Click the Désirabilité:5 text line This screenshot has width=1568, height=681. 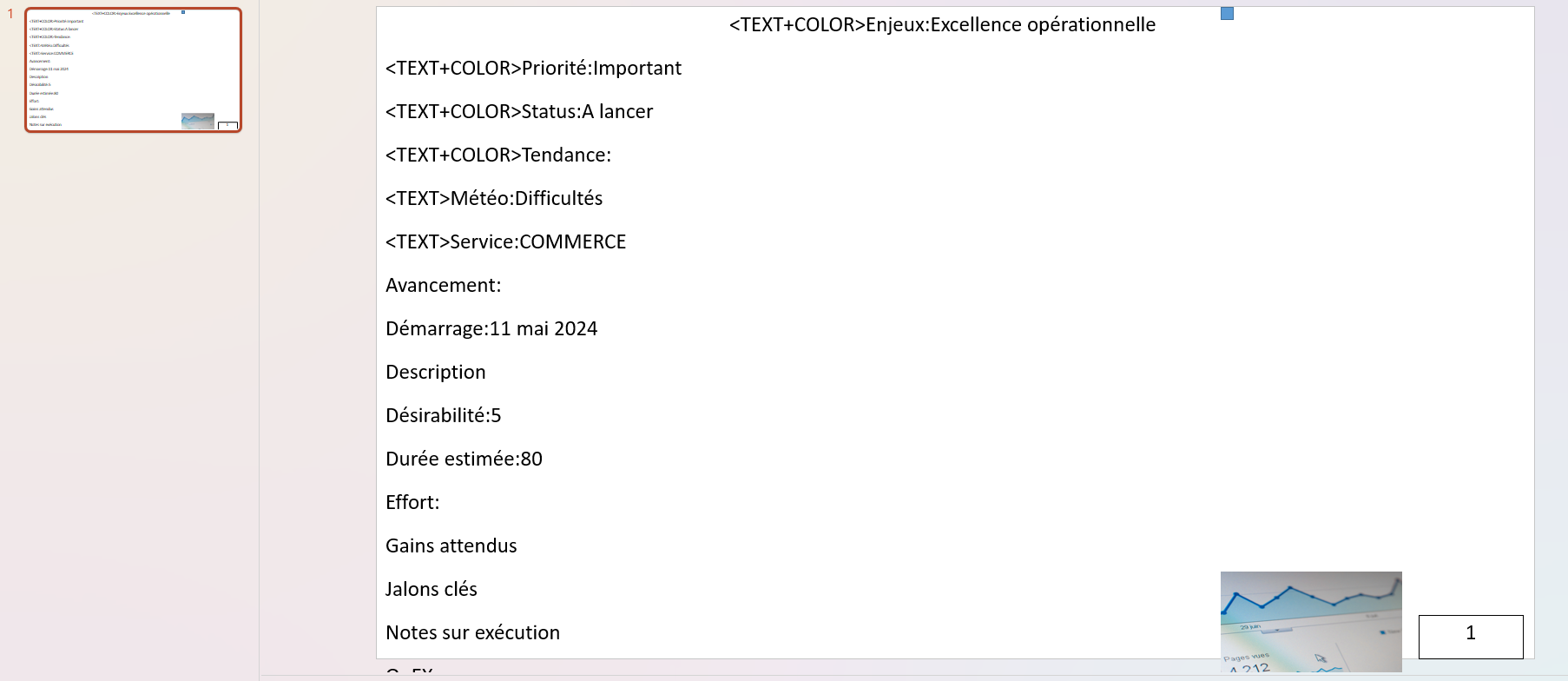coord(443,416)
